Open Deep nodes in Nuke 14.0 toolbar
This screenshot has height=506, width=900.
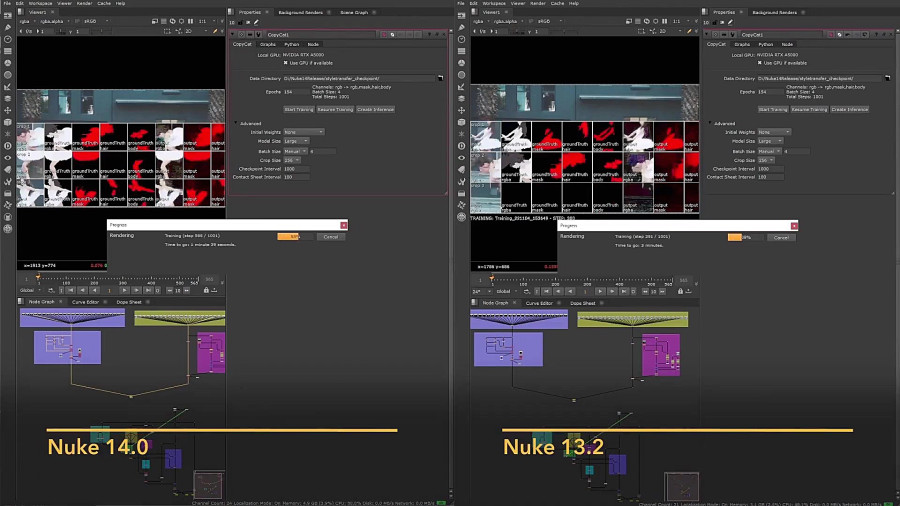(x=7, y=146)
